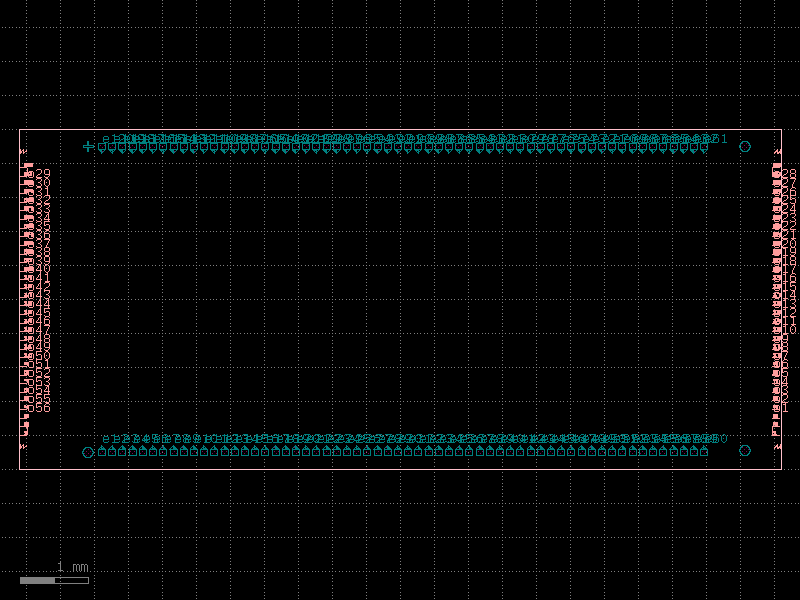Click the cyan origin crosshair marker
800x600 pixels.
[x=88, y=147]
